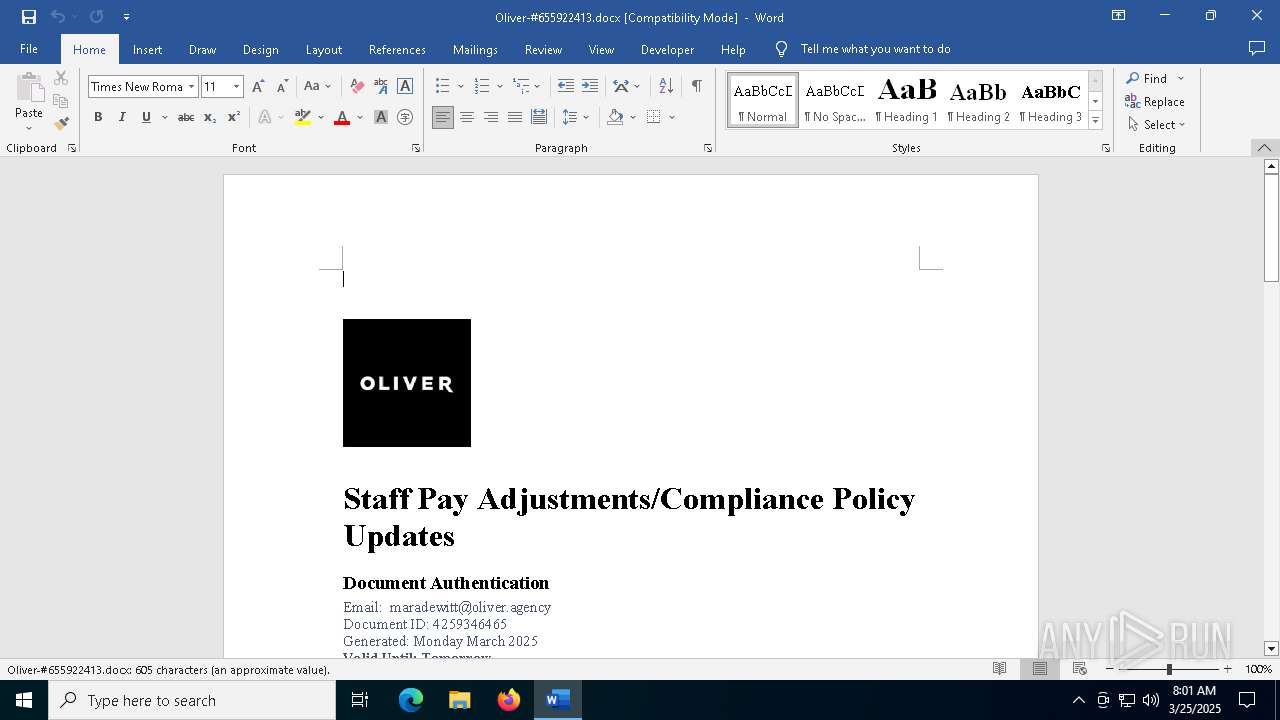Open the font size dropdown
The height and width of the screenshot is (720, 1280).
[x=237, y=87]
